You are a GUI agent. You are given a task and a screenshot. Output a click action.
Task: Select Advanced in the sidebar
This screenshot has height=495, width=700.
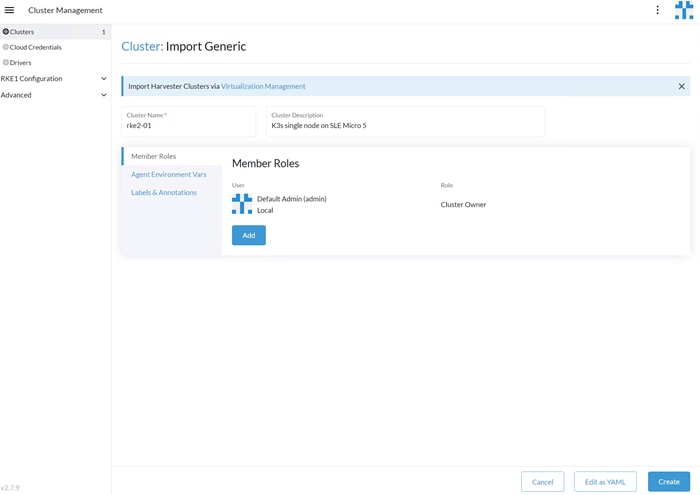pyautogui.click(x=16, y=95)
